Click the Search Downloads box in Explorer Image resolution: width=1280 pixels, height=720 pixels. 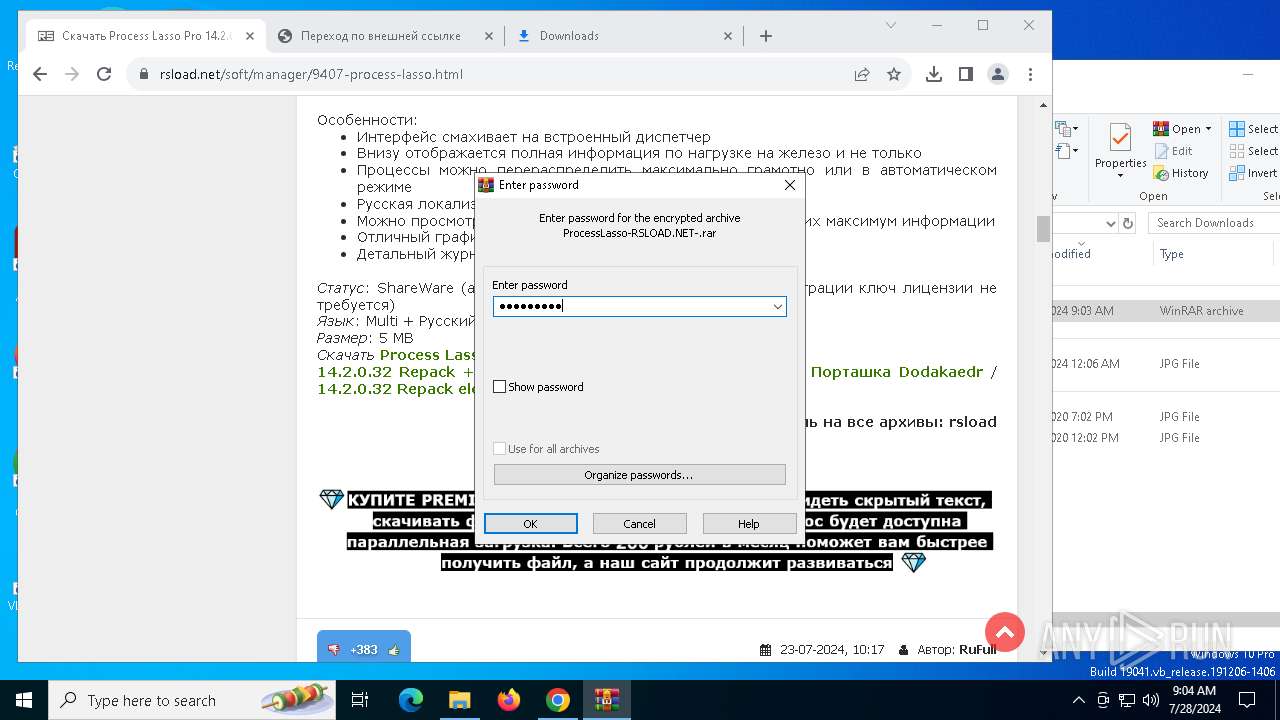tap(1213, 223)
